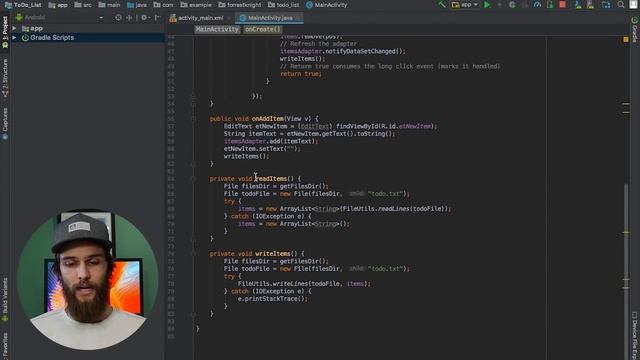Click MainActivity breadcrumb in navigation bar

(x=327, y=5)
